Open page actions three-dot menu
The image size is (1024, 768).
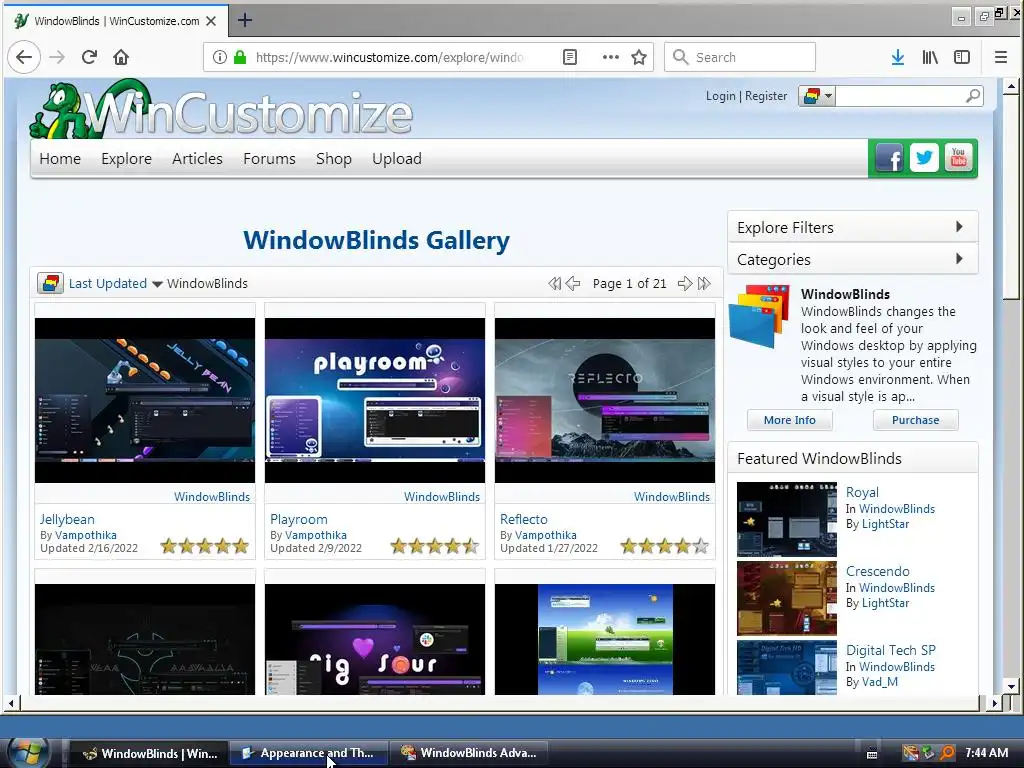pos(611,57)
